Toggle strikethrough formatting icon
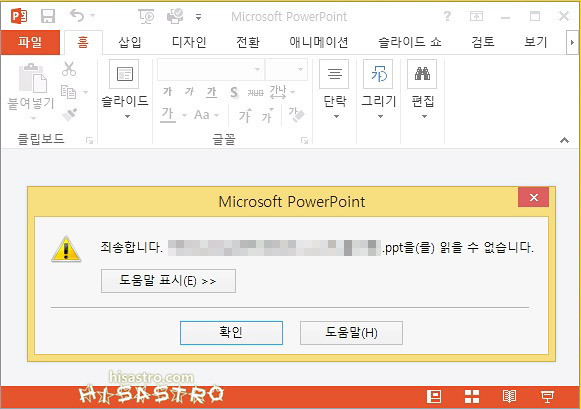 click(x=256, y=92)
